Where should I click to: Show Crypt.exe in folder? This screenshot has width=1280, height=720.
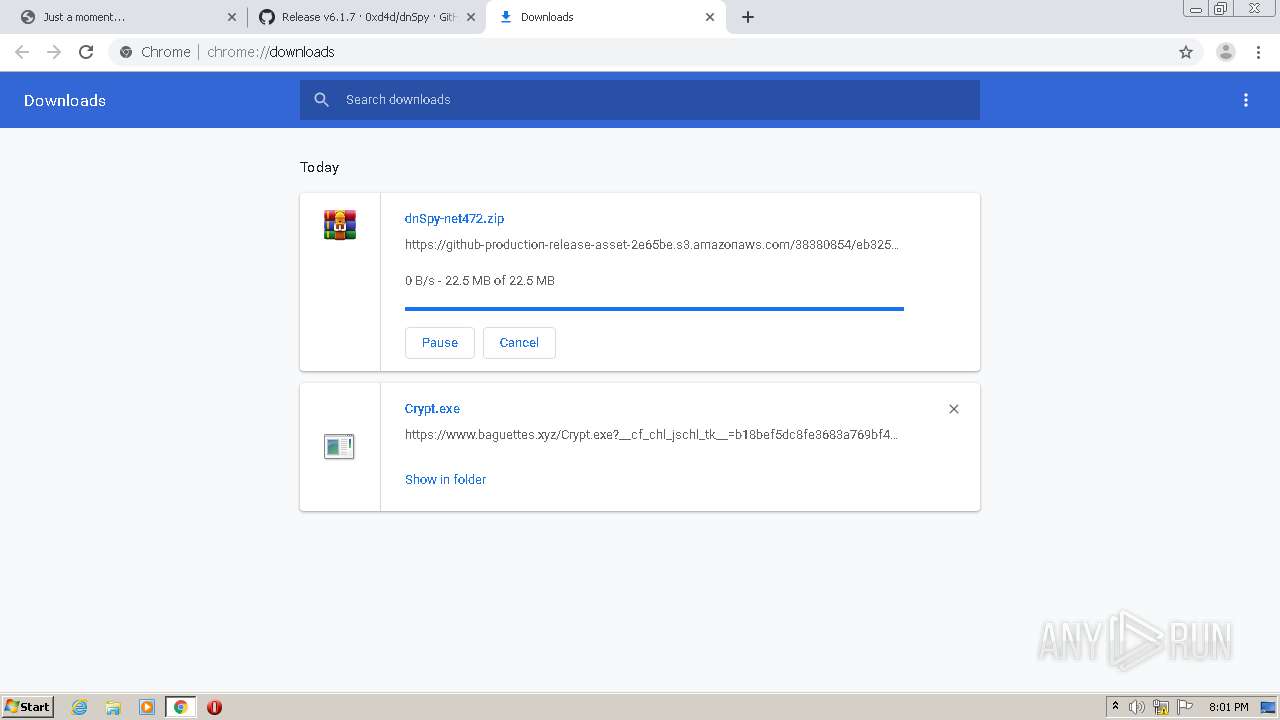point(445,480)
